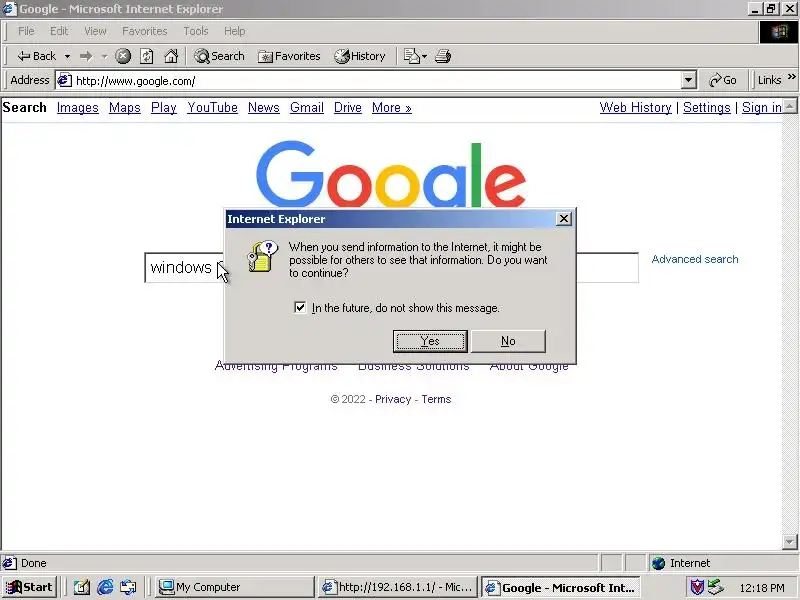Open the Privacy link
The height and width of the screenshot is (600, 800).
point(393,399)
